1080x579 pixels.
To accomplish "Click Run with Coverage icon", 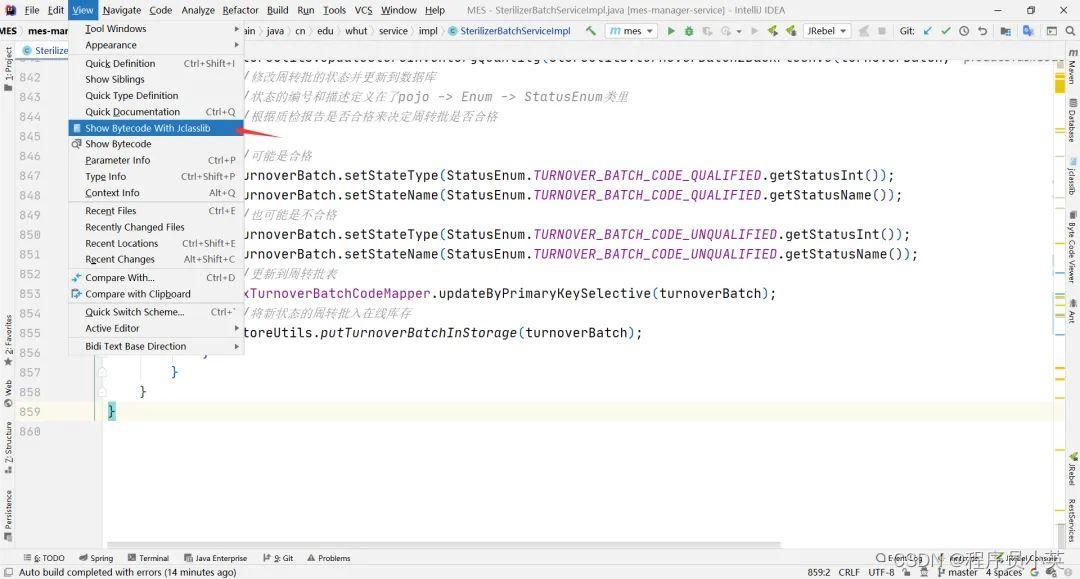I will tap(707, 31).
